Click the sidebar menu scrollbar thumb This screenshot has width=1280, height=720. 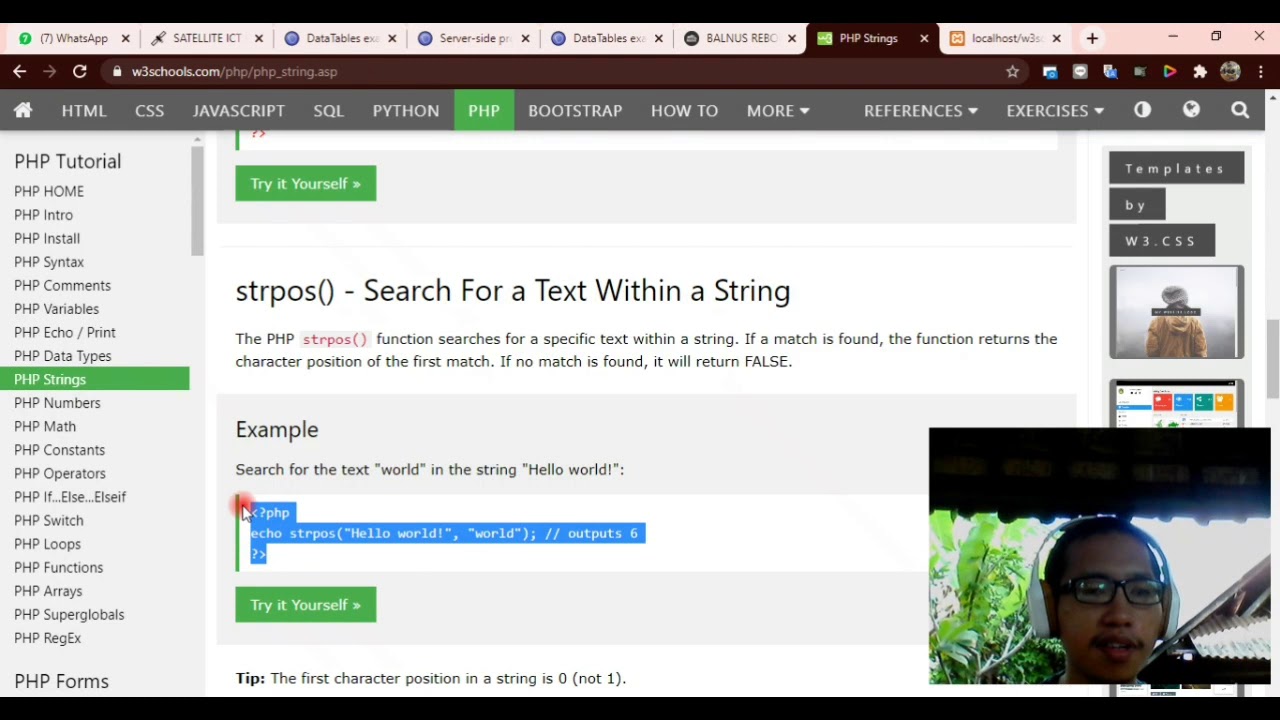(x=198, y=203)
